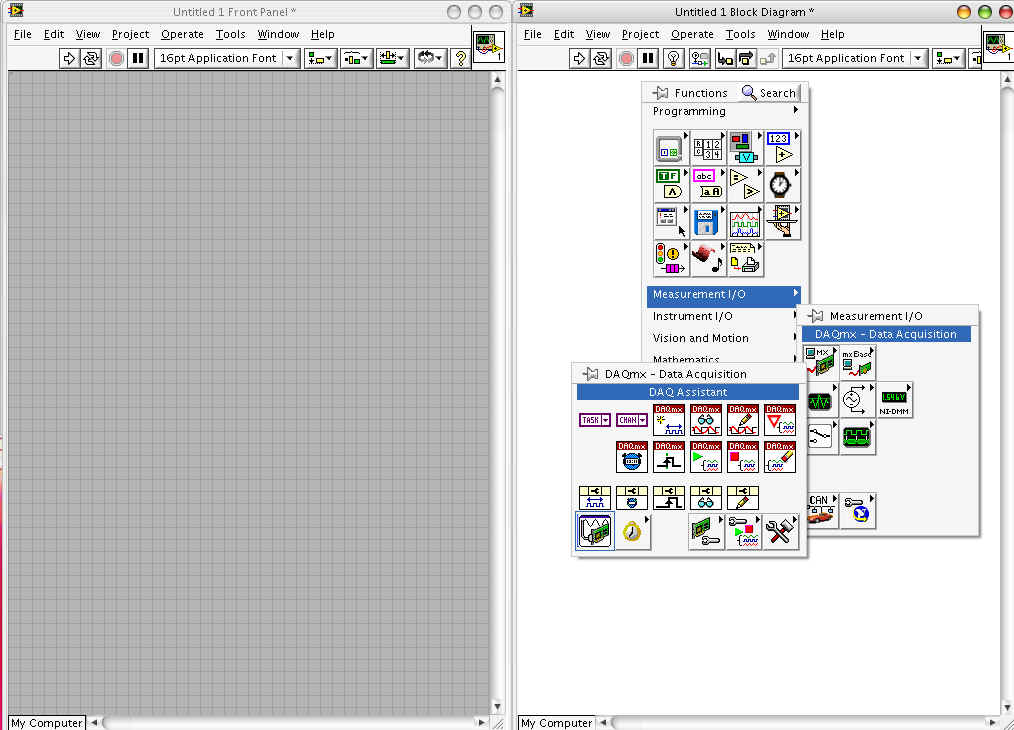
Task: Open Align Objects dropdown in Front Panel
Action: [x=320, y=58]
